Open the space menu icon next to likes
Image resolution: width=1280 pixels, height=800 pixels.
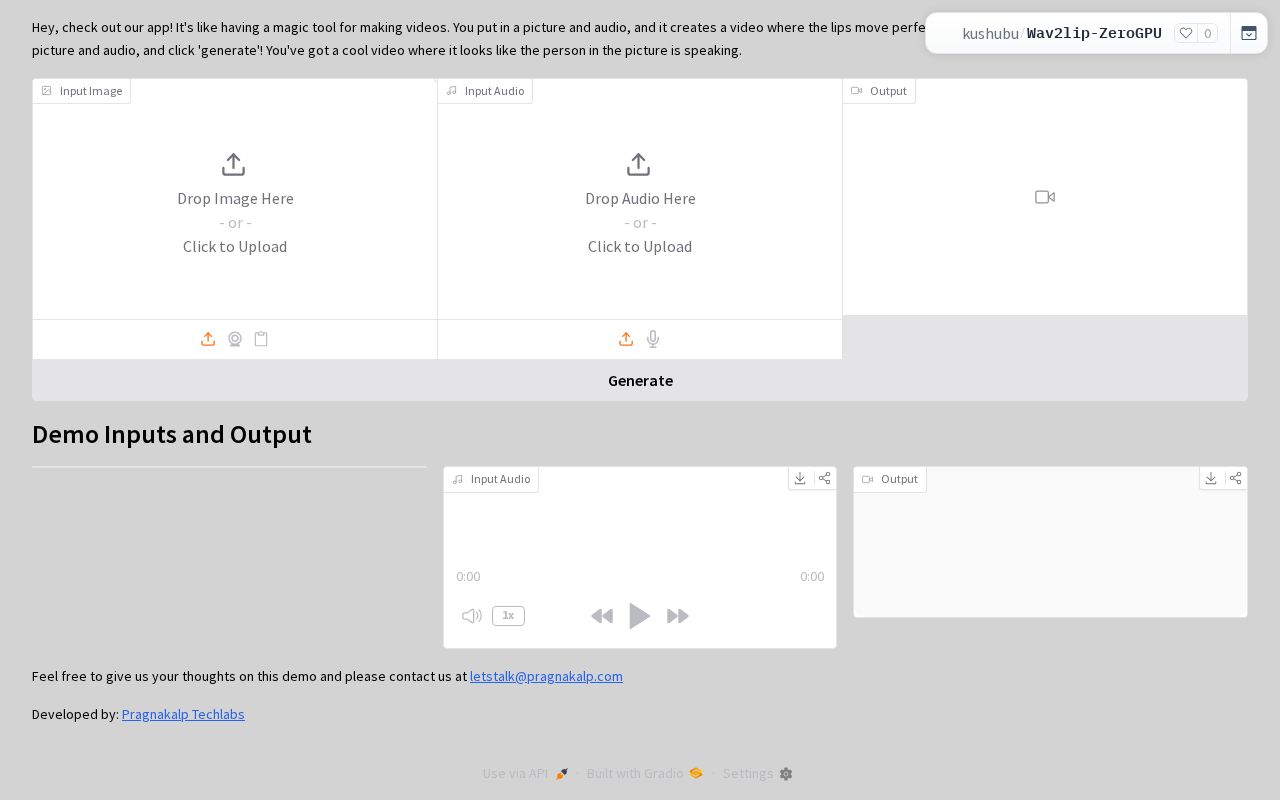tap(1249, 33)
